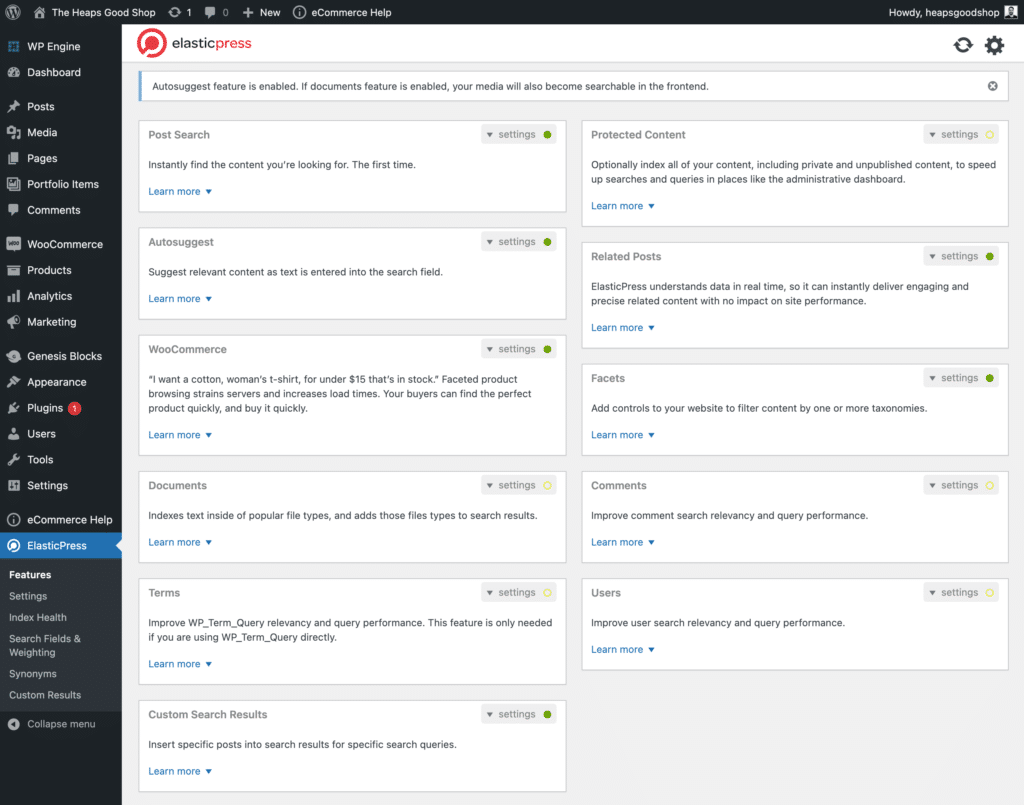Toggle the Autosuggest green status dot
Viewport: 1024px width, 805px height.
pos(547,242)
